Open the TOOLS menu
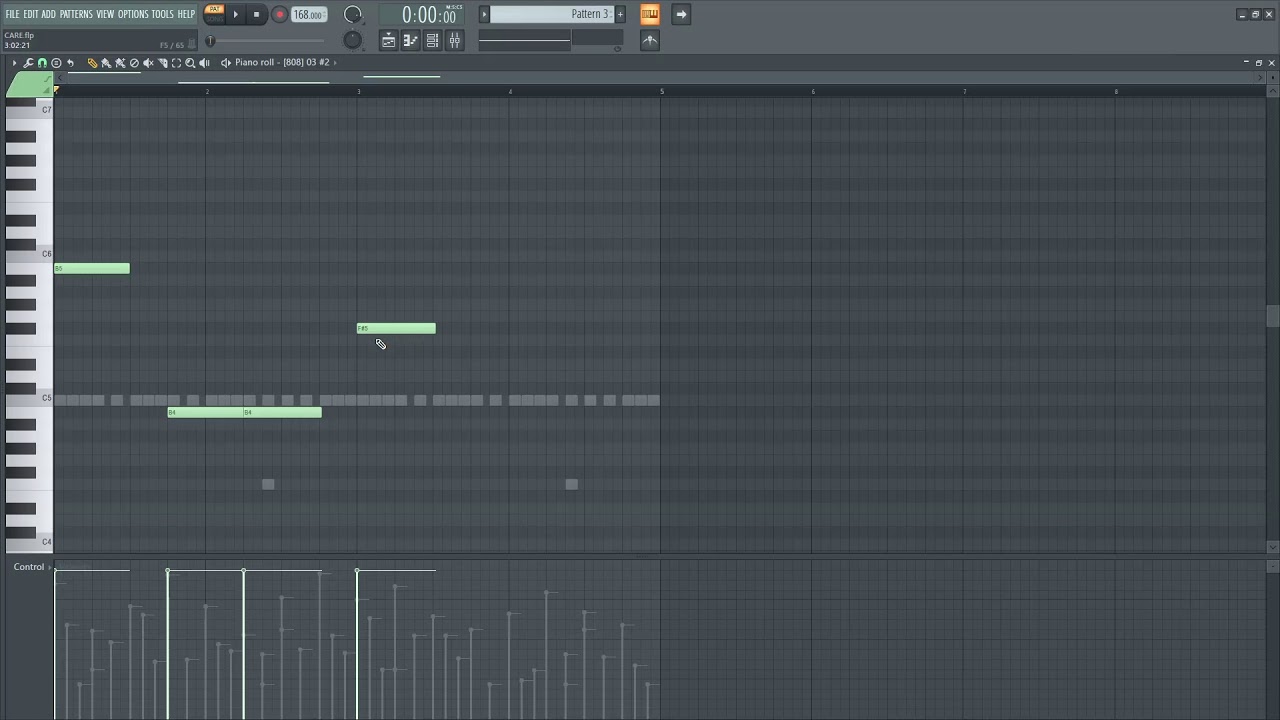Viewport: 1280px width, 720px height. click(163, 14)
